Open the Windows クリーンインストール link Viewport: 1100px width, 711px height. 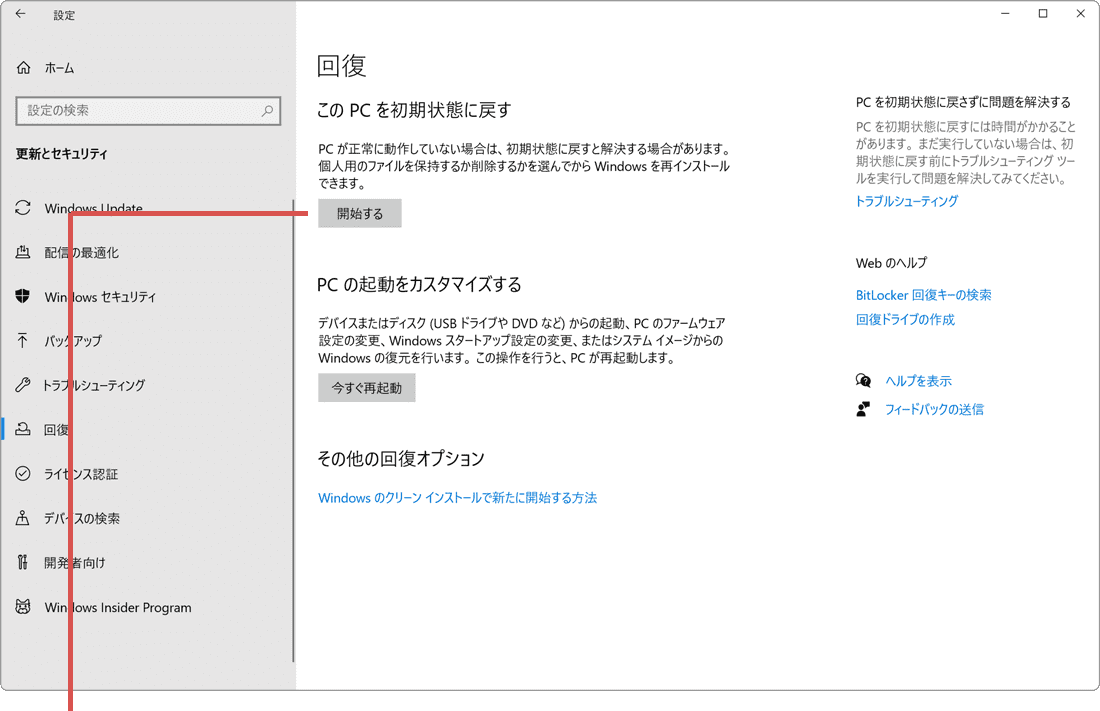point(457,496)
